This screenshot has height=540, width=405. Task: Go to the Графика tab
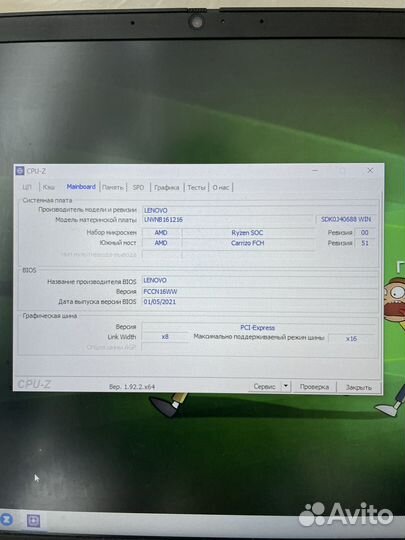click(166, 187)
